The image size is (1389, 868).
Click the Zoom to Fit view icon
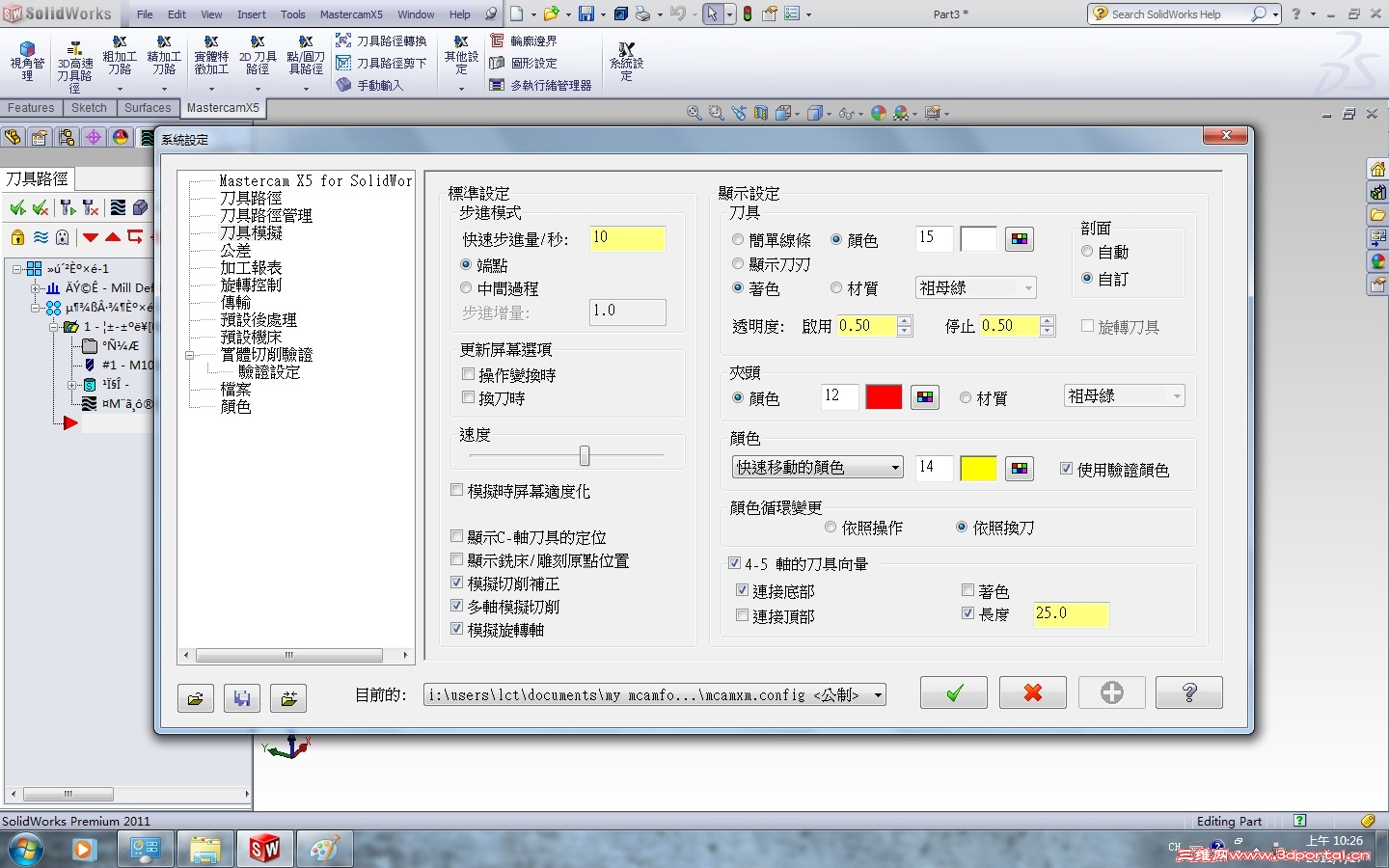coord(694,113)
